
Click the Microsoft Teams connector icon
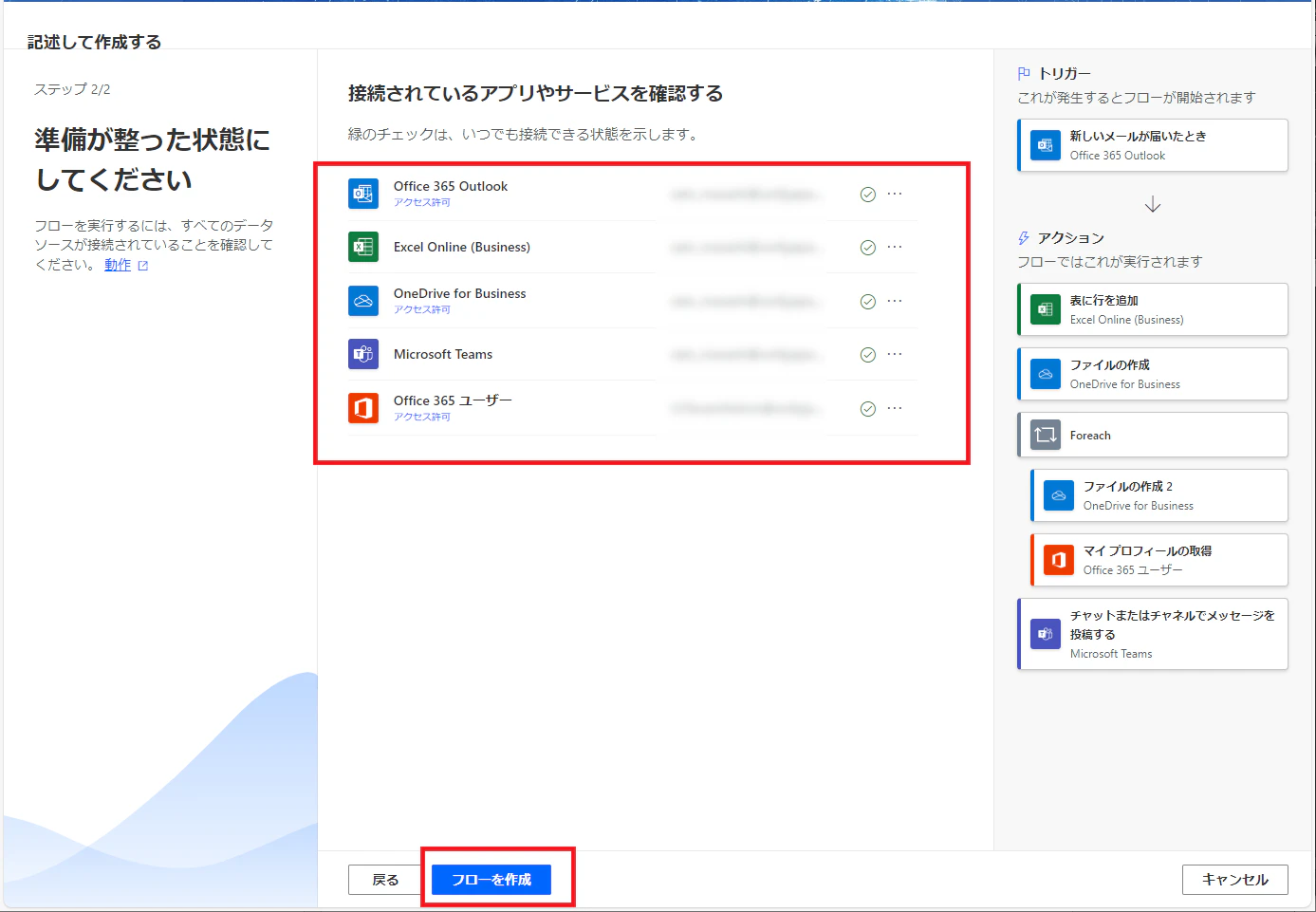point(363,354)
